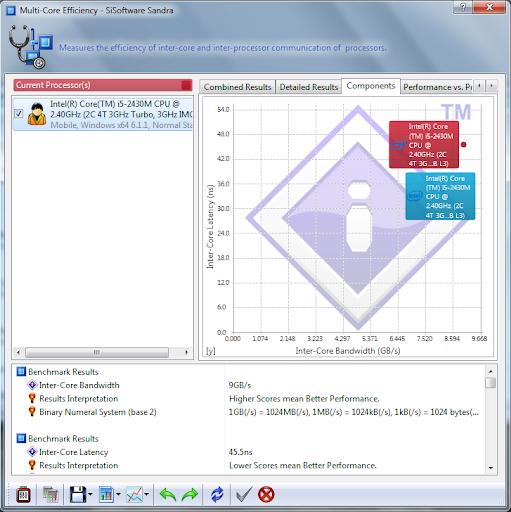Click the grayed-out chart options toolbar icon
The image size is (511, 512).
click(x=50, y=495)
